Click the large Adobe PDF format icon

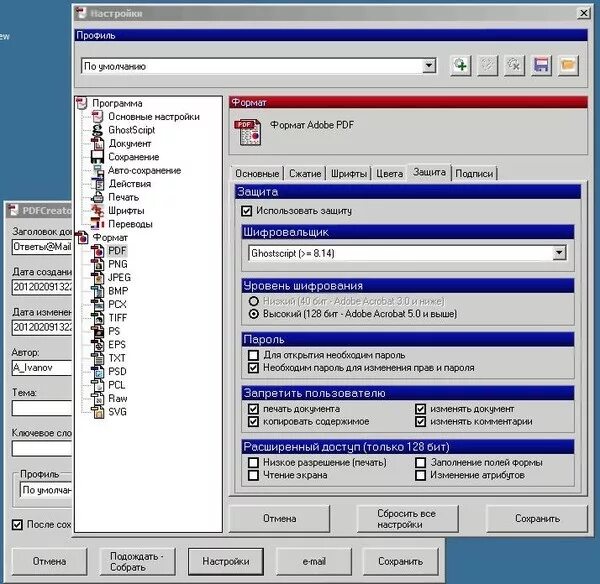[248, 132]
